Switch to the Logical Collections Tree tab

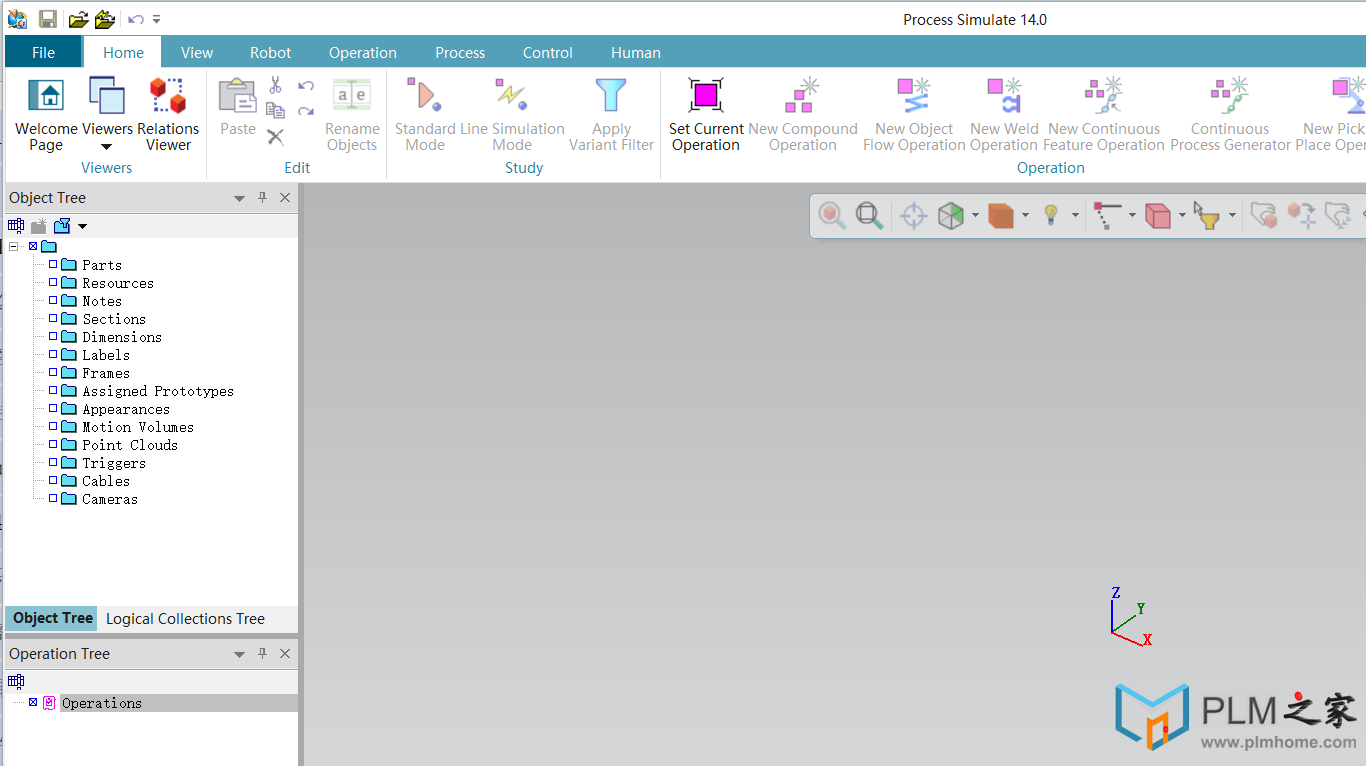tap(185, 619)
